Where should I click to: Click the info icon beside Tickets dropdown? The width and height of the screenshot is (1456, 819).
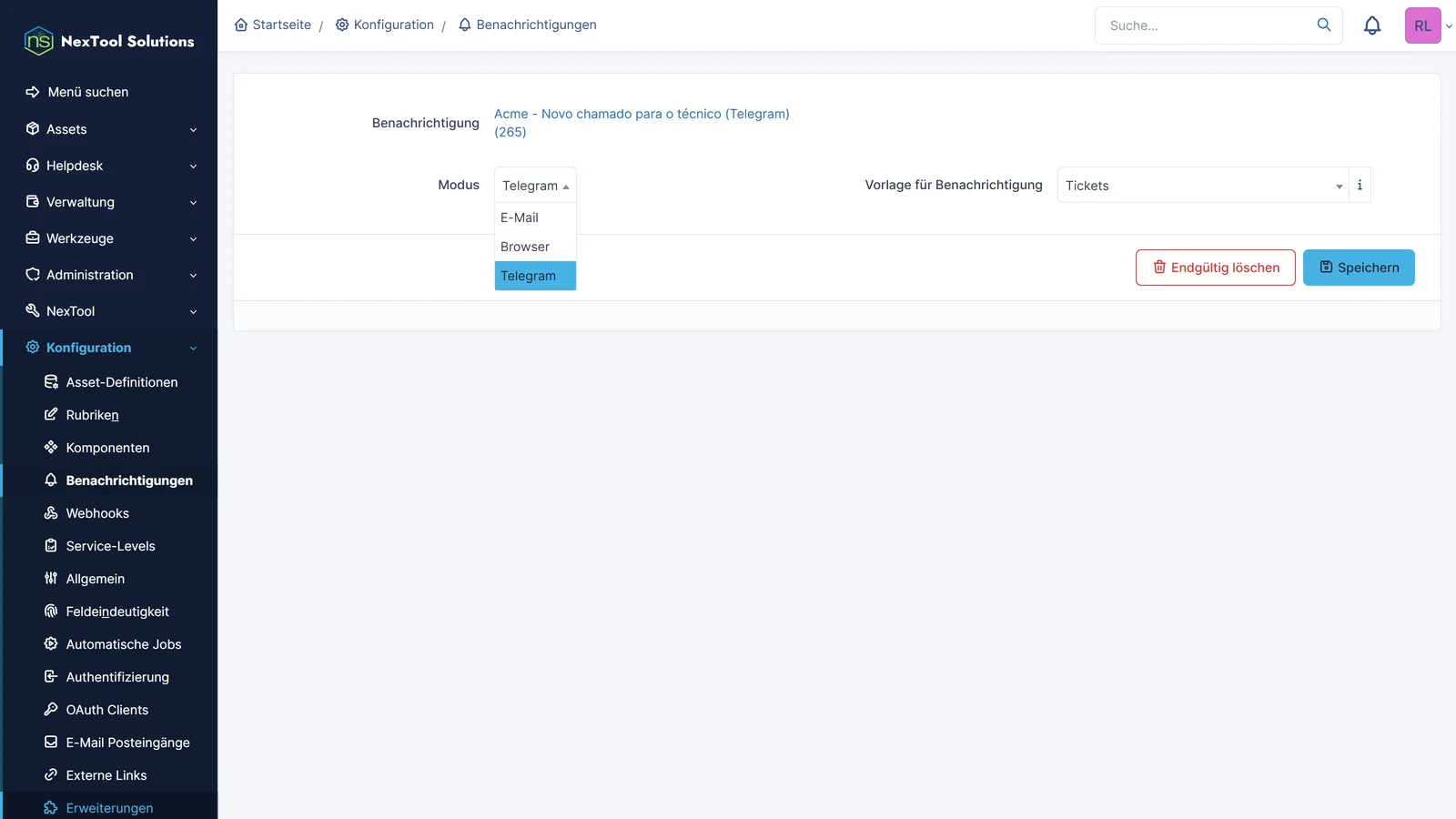pos(1360,185)
